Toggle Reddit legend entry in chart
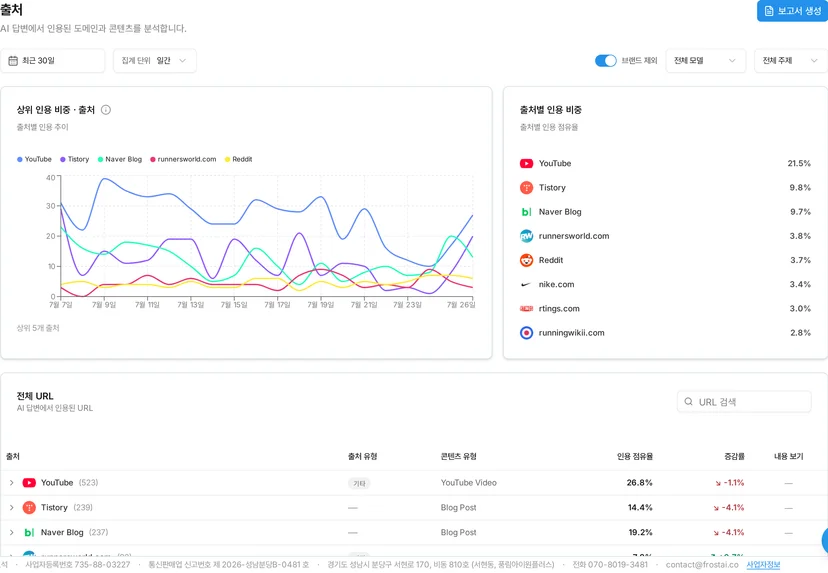 239,159
